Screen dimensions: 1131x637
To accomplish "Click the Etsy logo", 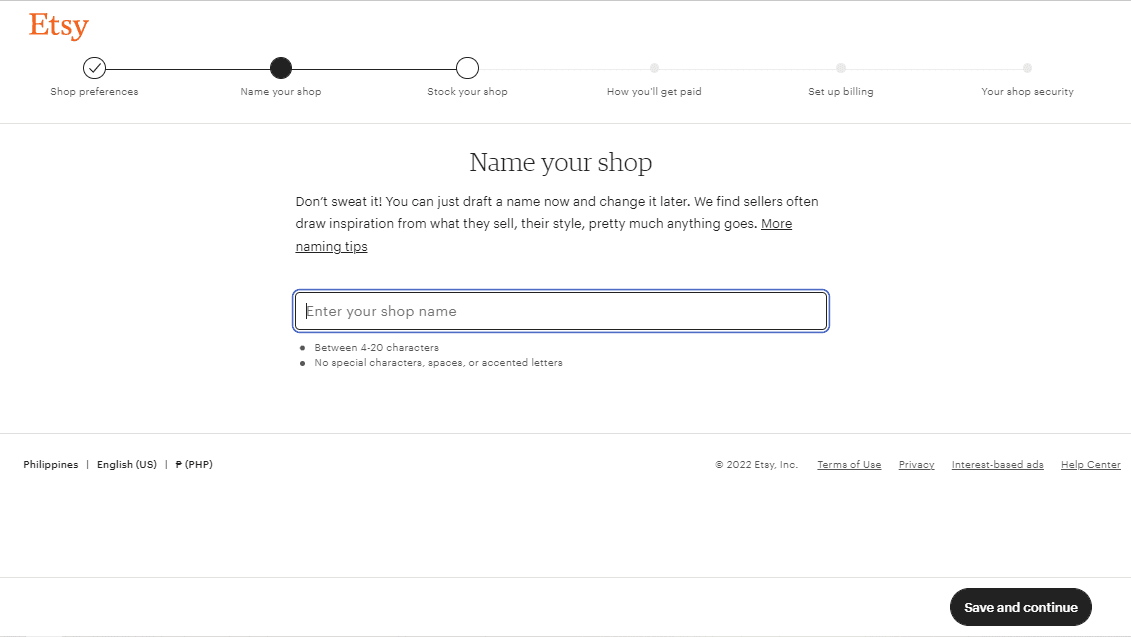I will tap(57, 25).
